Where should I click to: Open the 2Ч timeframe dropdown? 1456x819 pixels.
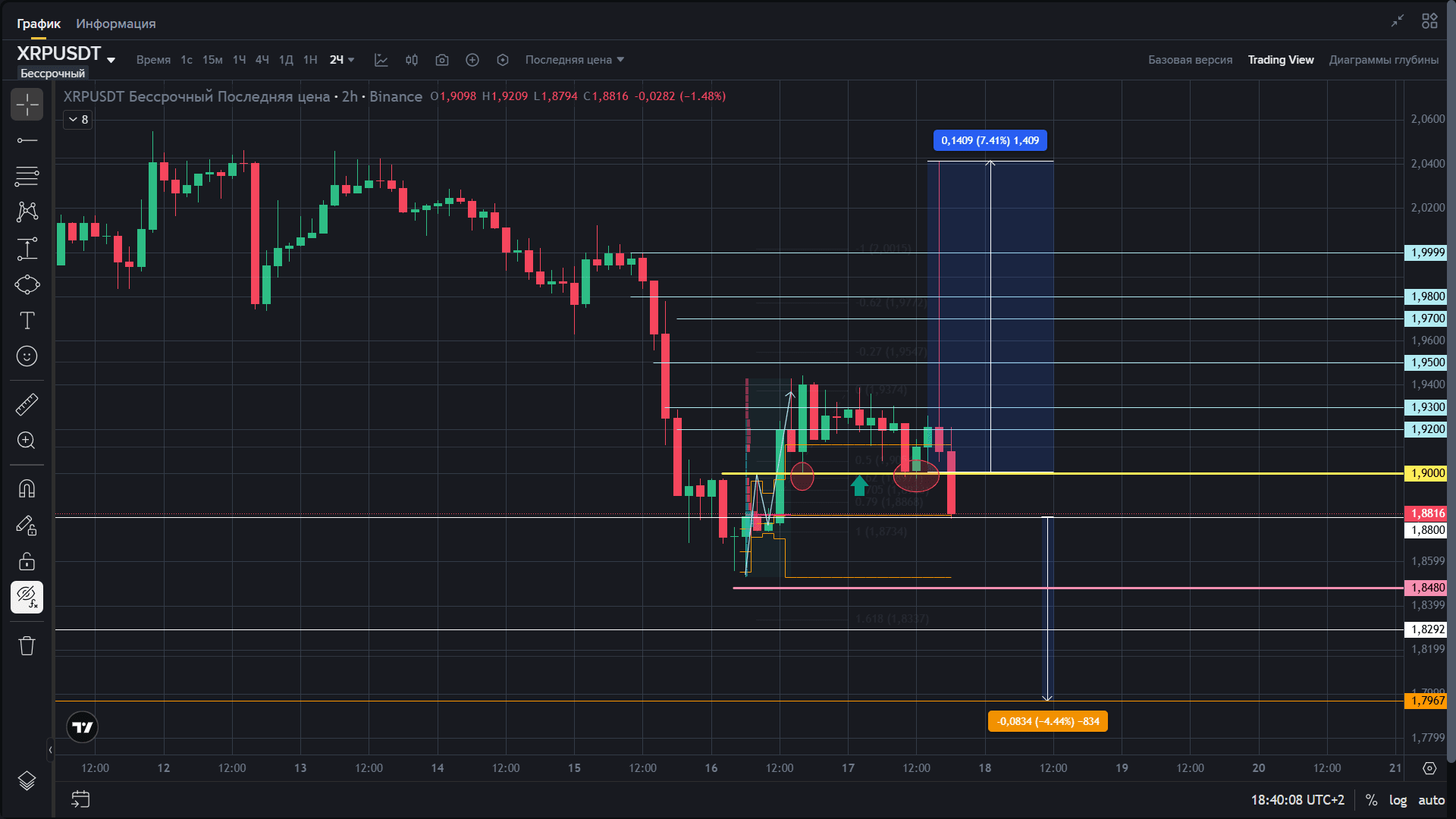[342, 60]
